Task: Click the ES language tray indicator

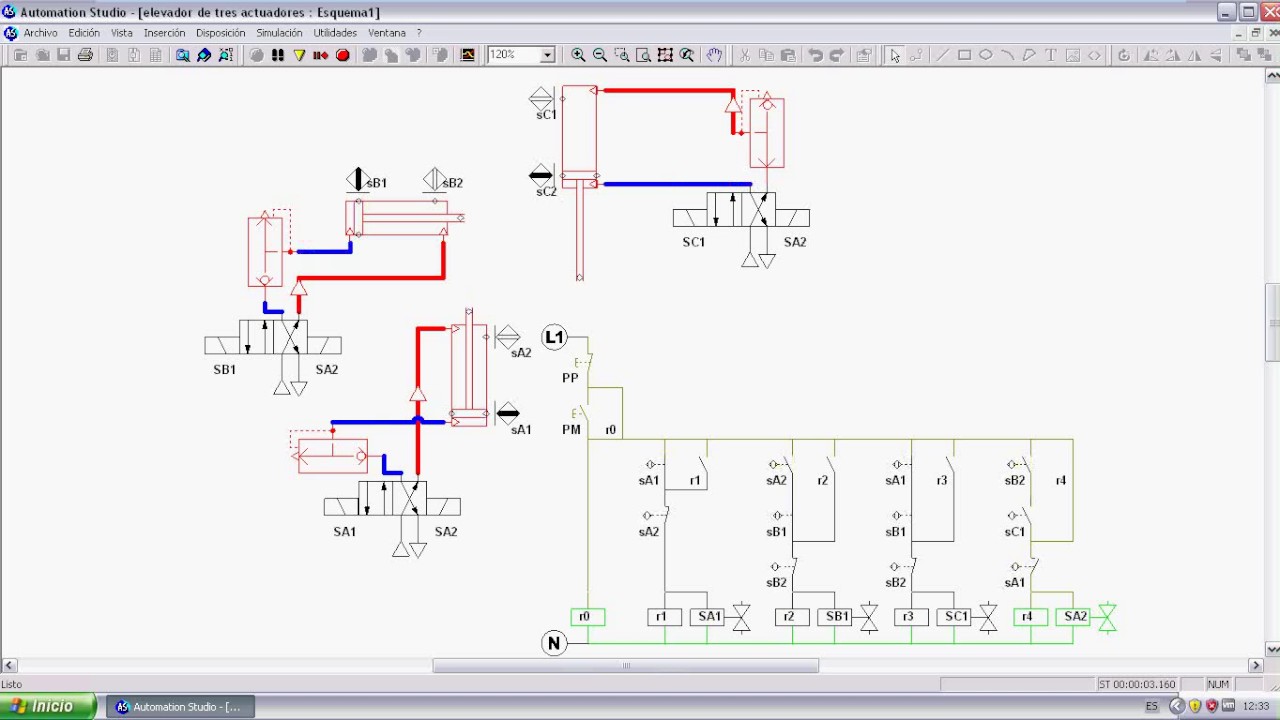Action: tap(1152, 707)
